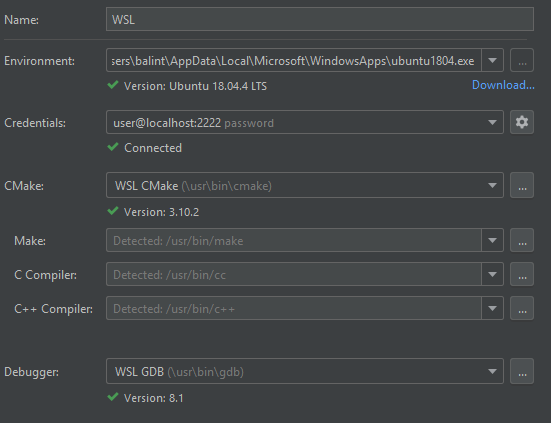Screen dimensions: 551x423
Task: Open the Debugger WSL GDB dropdown
Action: pyautogui.click(x=305, y=371)
